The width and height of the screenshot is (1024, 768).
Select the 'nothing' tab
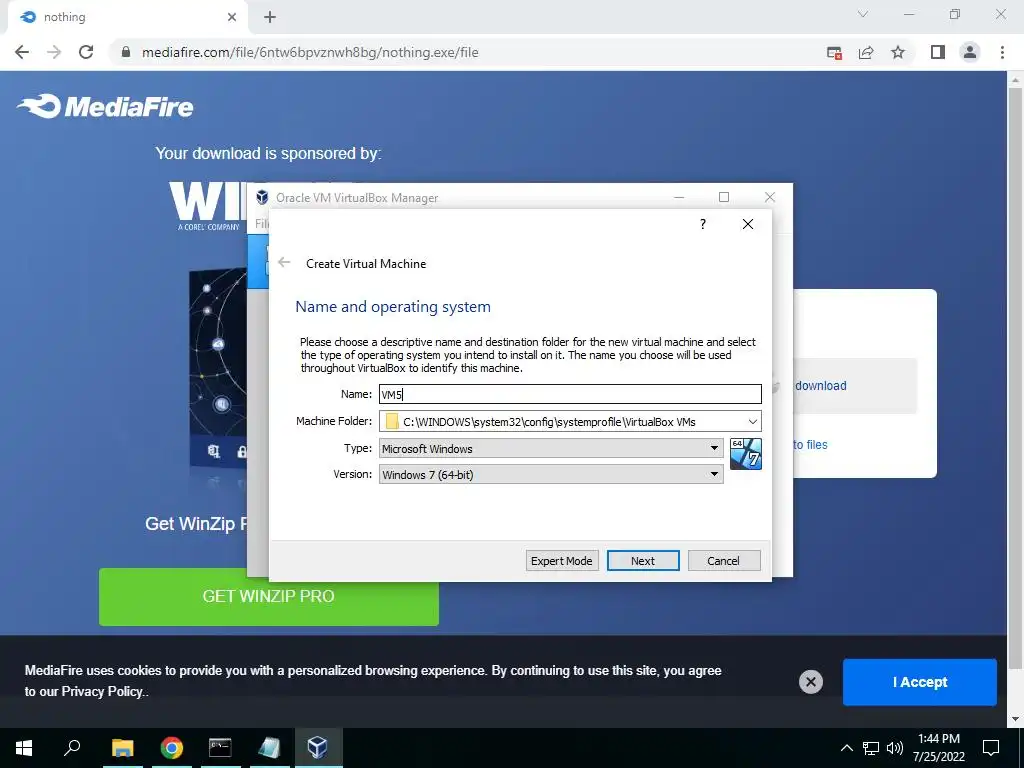tap(127, 18)
